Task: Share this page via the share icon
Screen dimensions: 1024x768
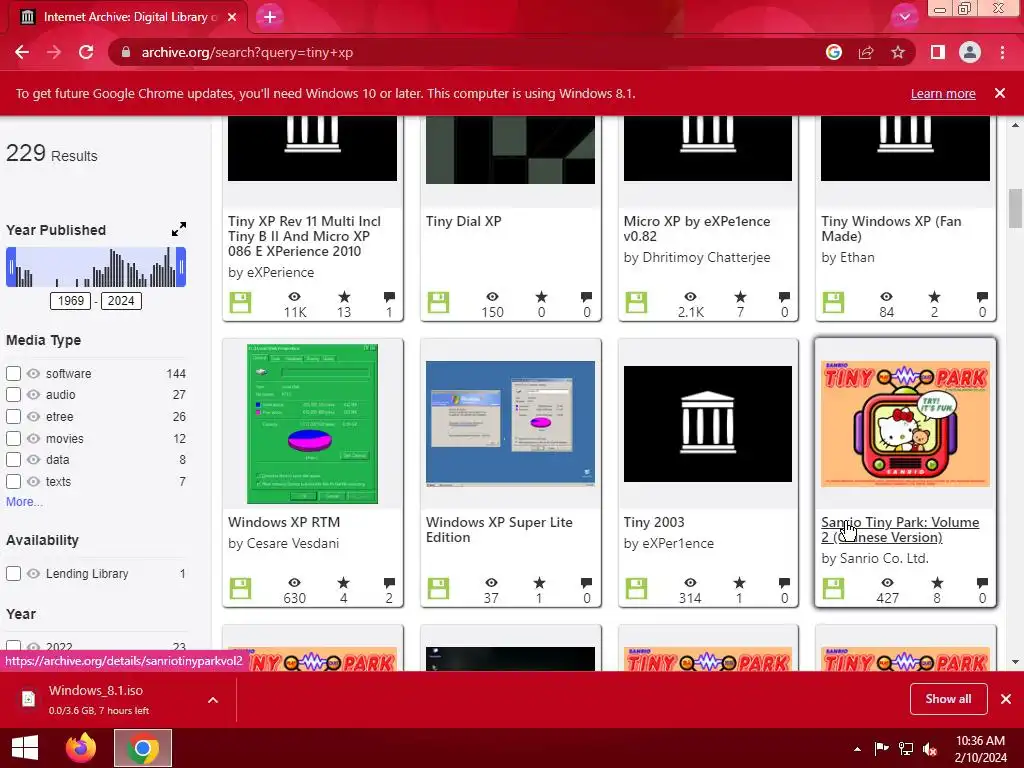Action: [x=866, y=52]
